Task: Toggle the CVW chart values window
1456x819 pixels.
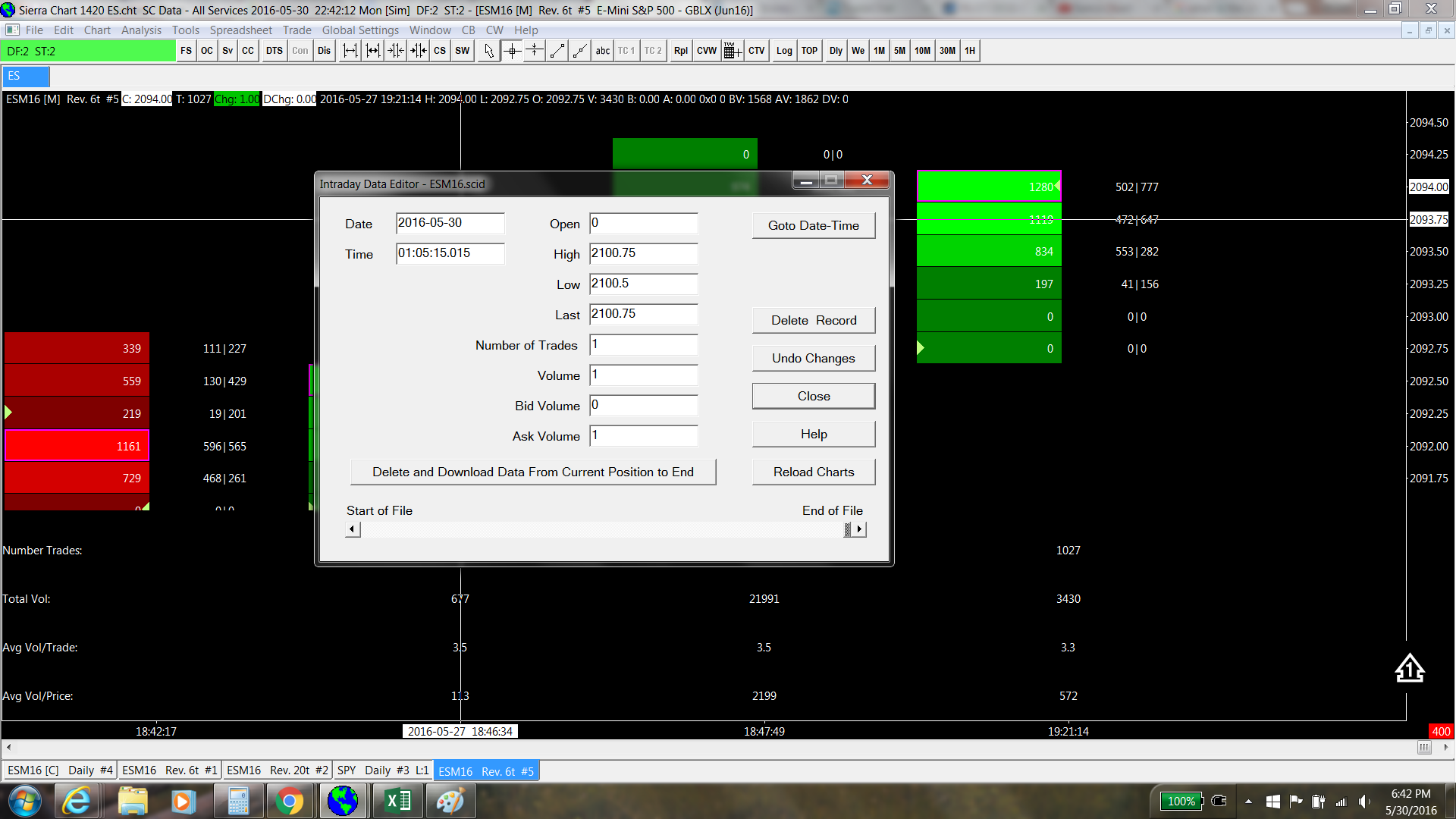Action: tap(706, 51)
